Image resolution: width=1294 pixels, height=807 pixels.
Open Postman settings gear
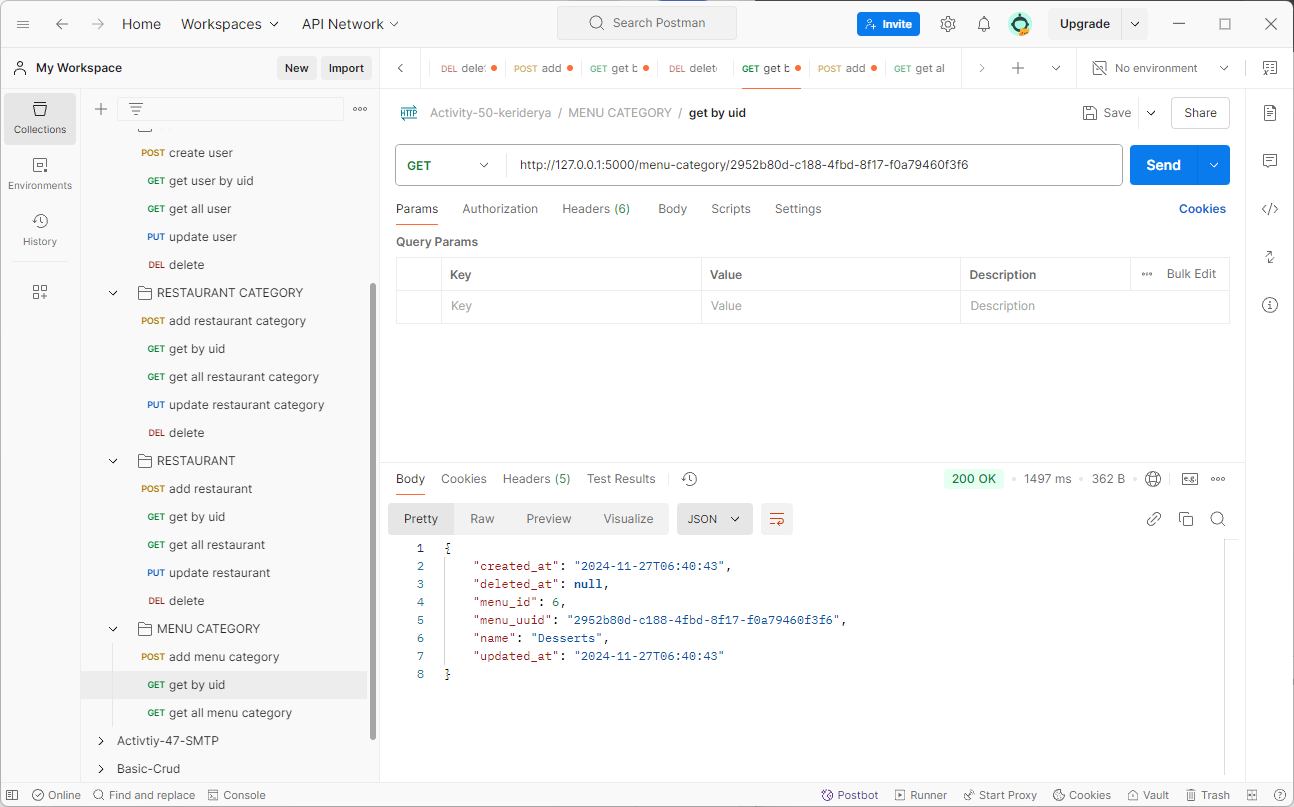tap(948, 24)
